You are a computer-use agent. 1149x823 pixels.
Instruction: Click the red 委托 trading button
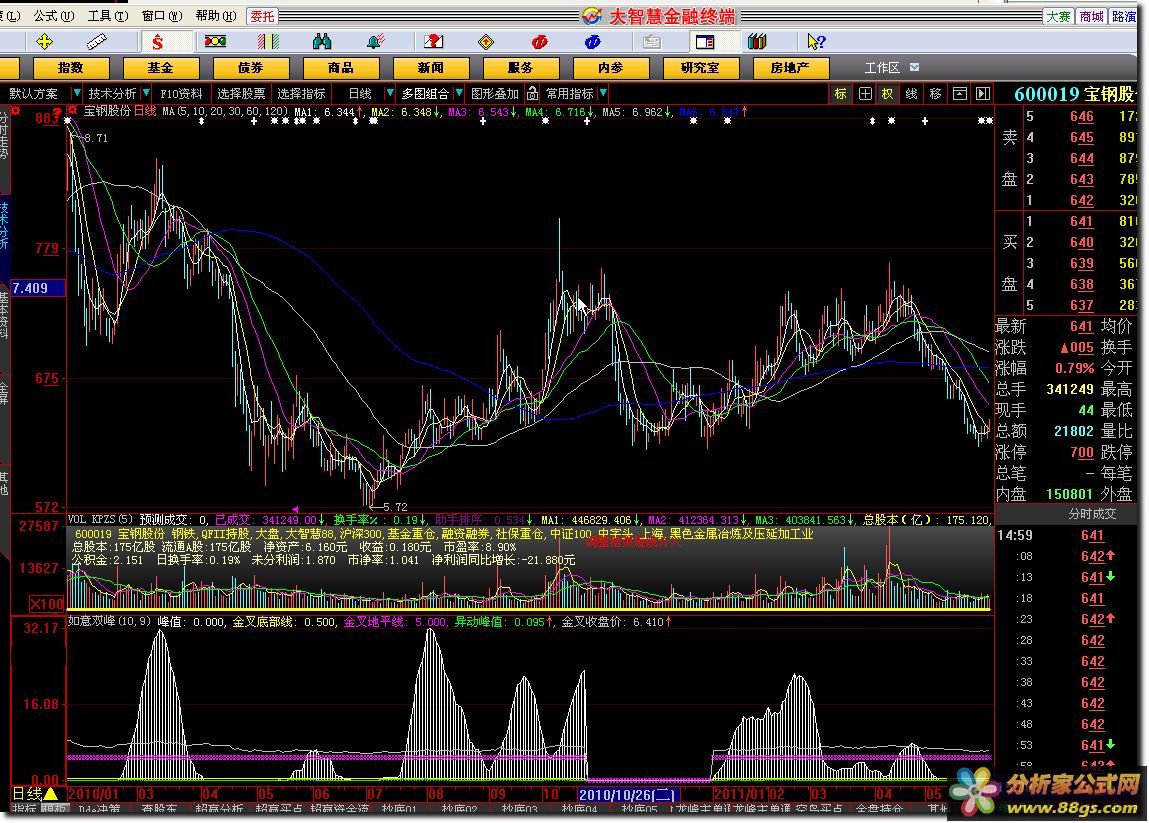coord(262,15)
